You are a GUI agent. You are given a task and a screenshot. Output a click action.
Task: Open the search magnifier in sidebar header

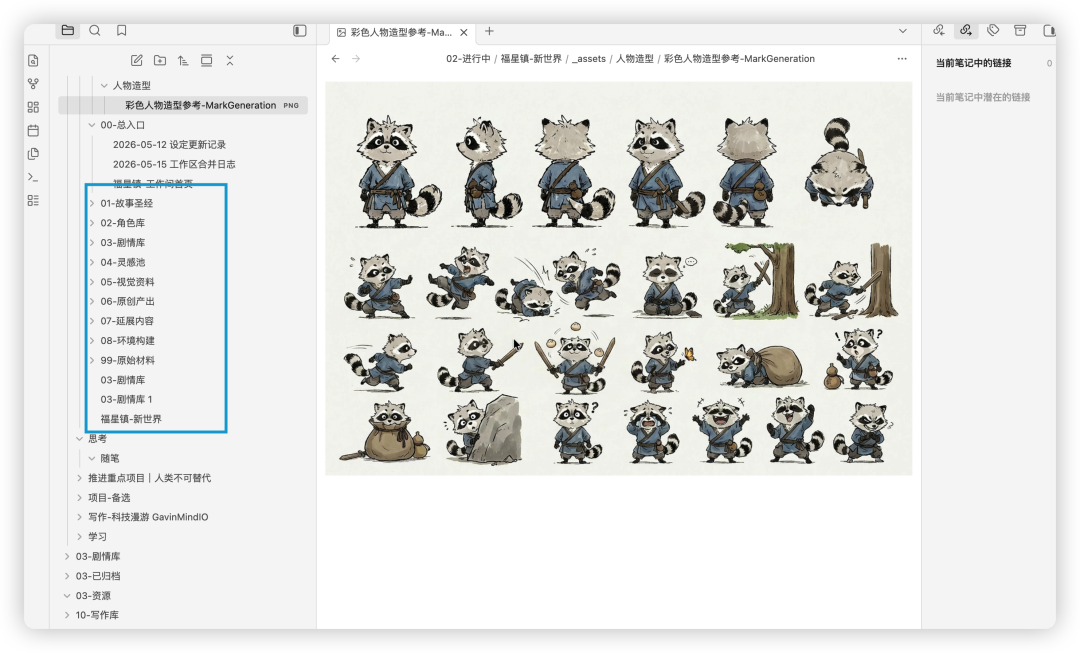(95, 30)
